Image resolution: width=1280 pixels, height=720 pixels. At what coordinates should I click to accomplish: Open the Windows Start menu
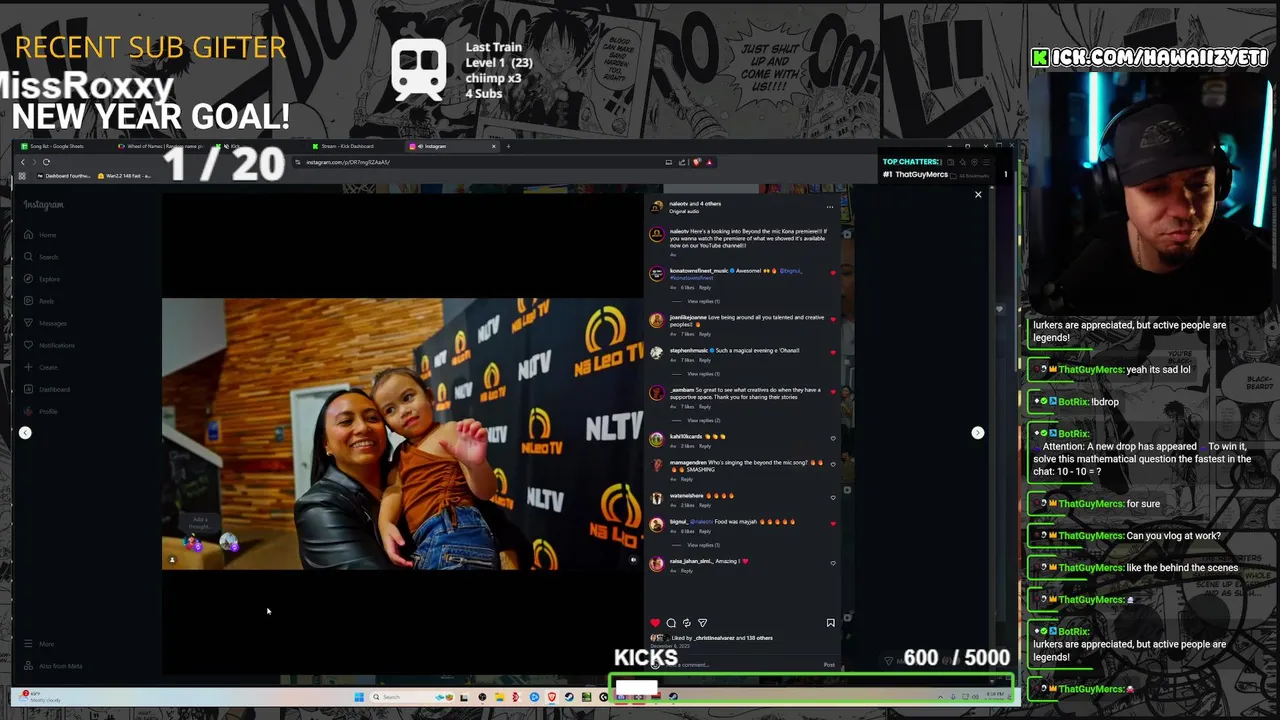coord(359,697)
